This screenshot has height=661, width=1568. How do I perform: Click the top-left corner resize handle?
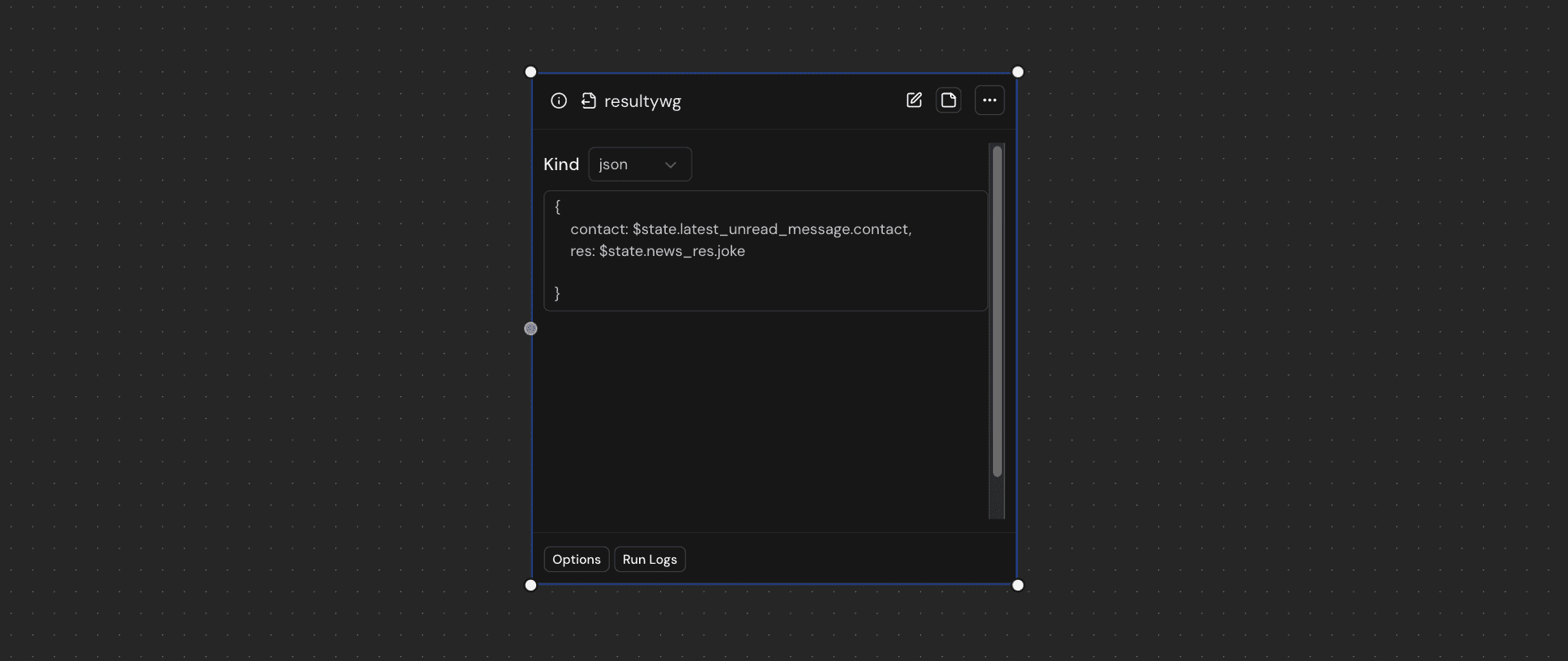click(530, 72)
